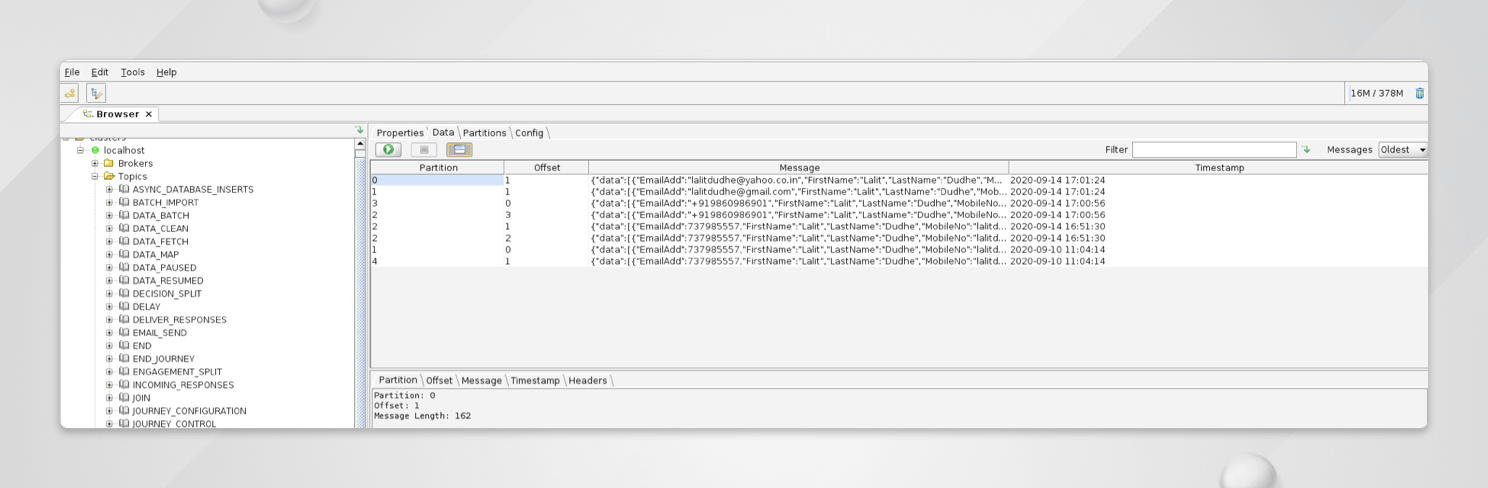Expand the INCOMING_RESPONSES topic

click(x=109, y=384)
